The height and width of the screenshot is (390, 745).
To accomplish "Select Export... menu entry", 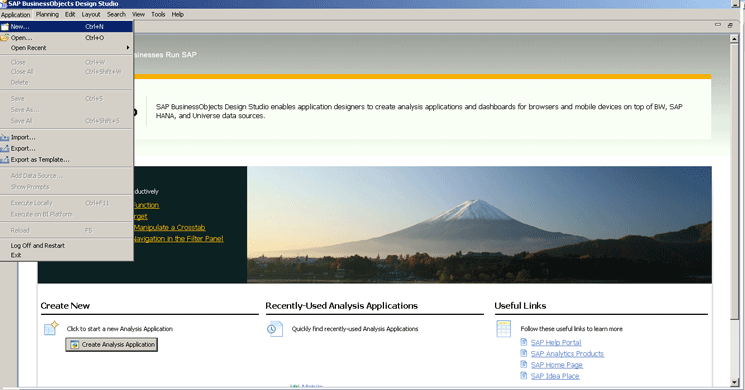I will click(x=67, y=148).
